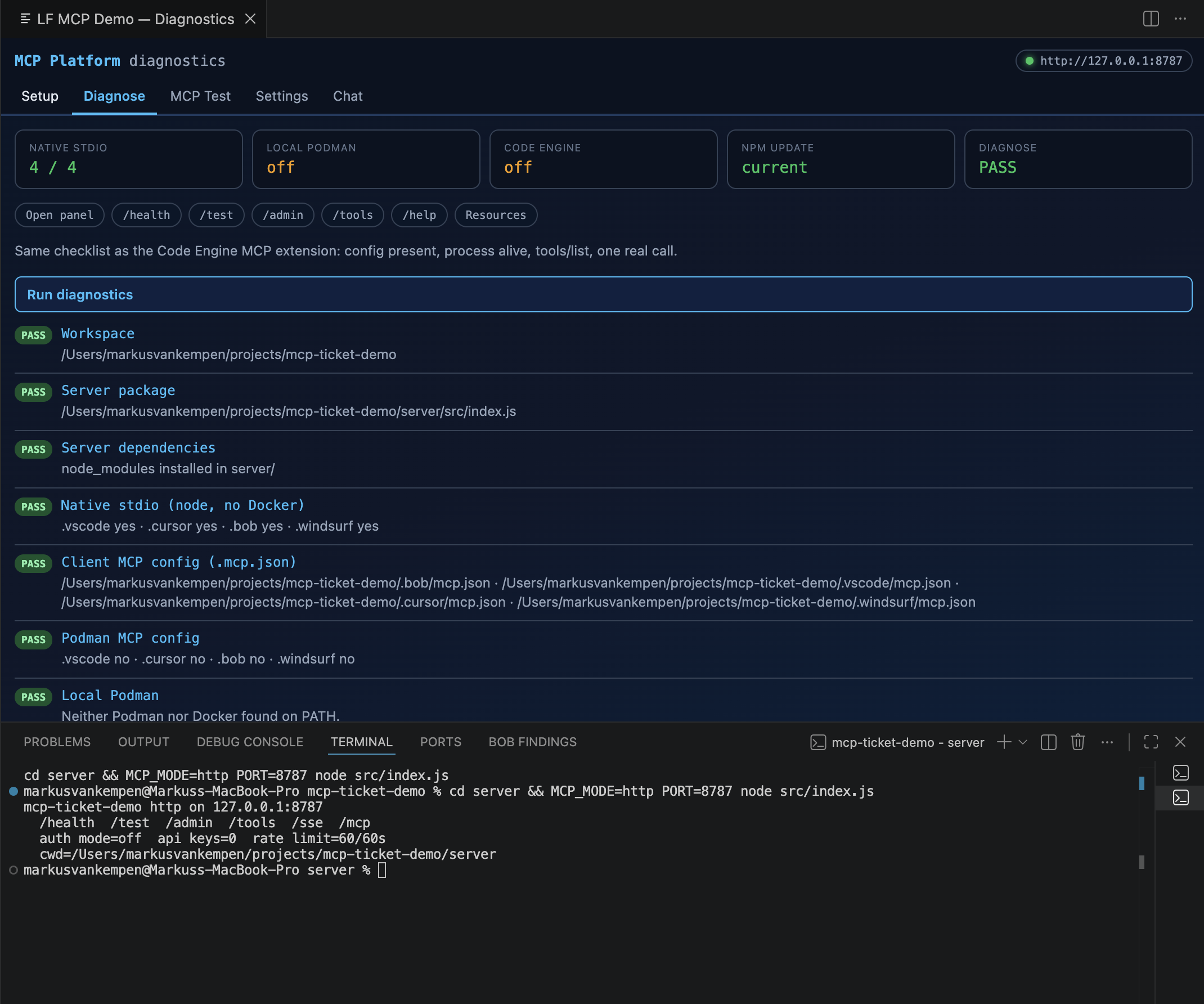The width and height of the screenshot is (1204, 1004).
Task: Open the MCP Test tab
Action: point(200,96)
